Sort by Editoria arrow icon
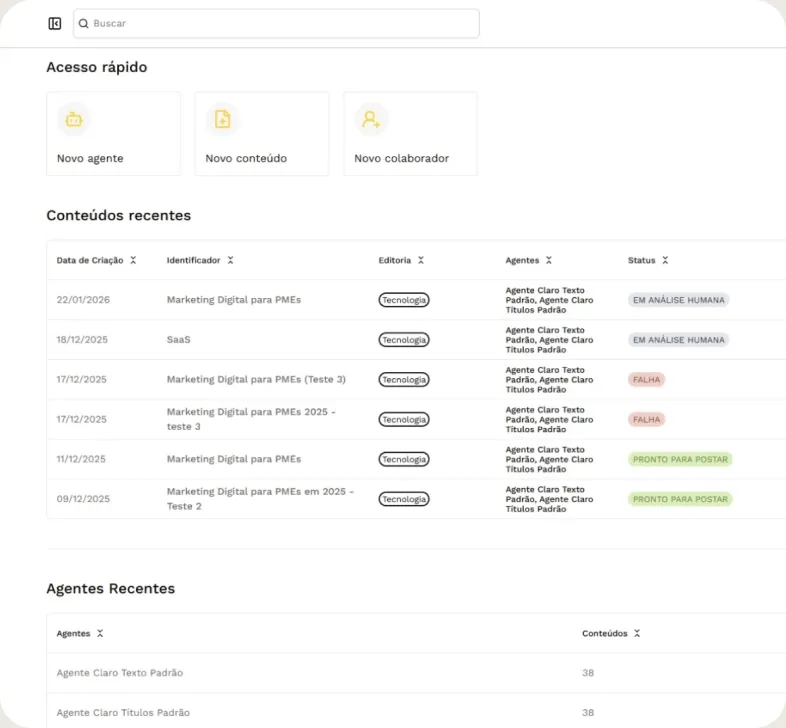Viewport: 786px width, 728px height. pyautogui.click(x=421, y=260)
